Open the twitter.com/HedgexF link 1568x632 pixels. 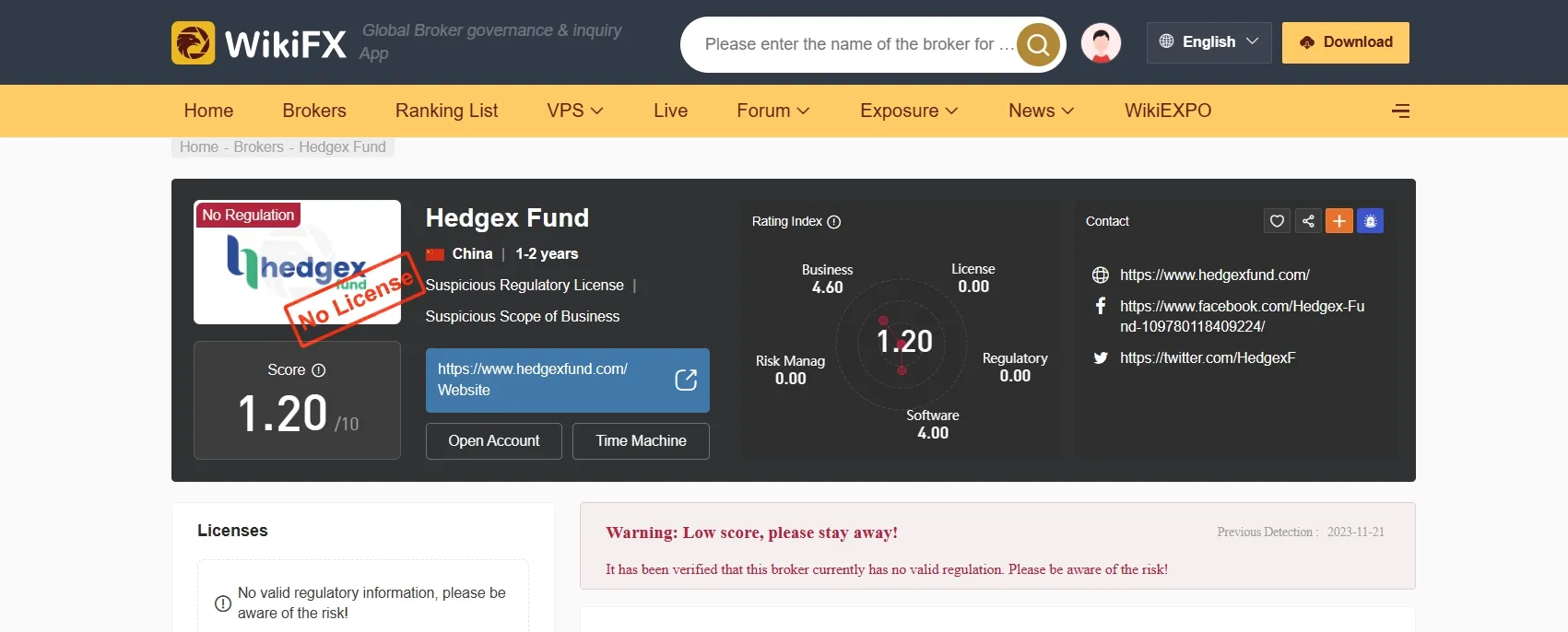click(1208, 357)
